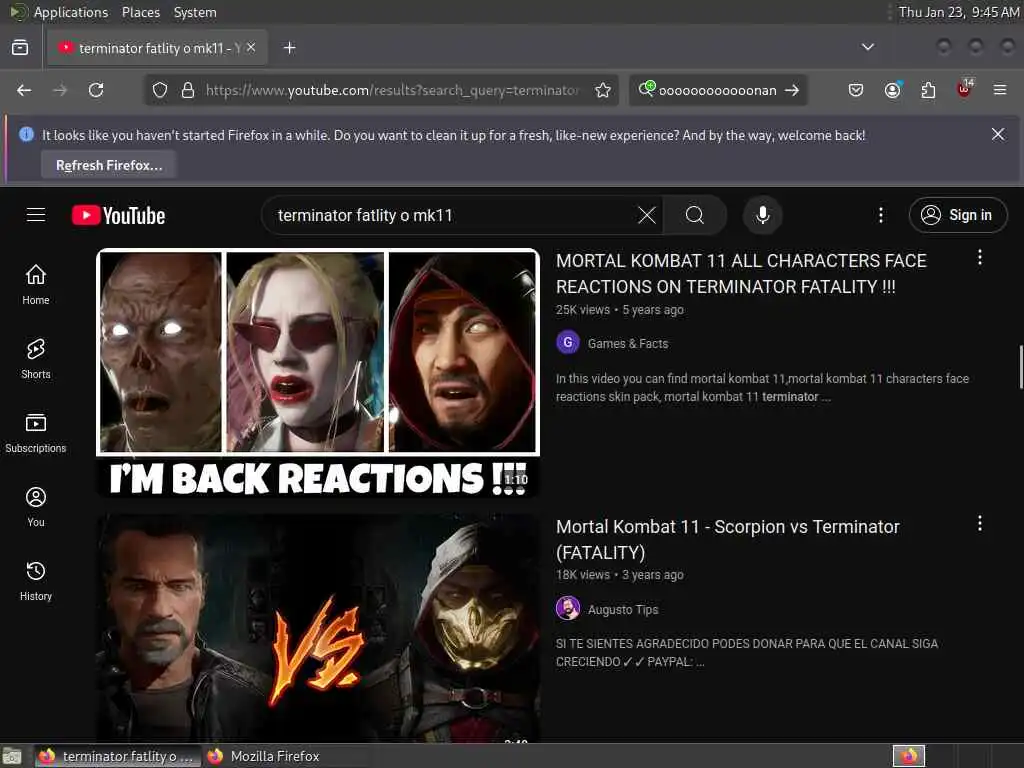The width and height of the screenshot is (1024, 768).
Task: Open uBlock Origin extension icon
Action: 964,89
